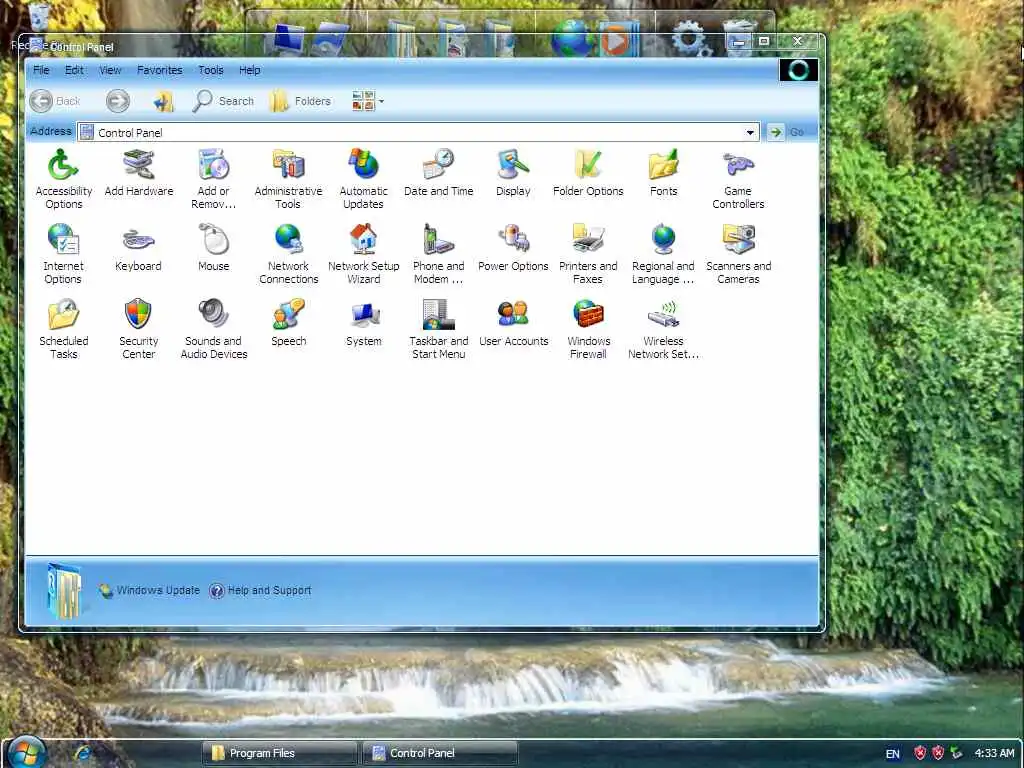
Task: Open Taskbar and Start Menu settings
Action: click(x=438, y=328)
